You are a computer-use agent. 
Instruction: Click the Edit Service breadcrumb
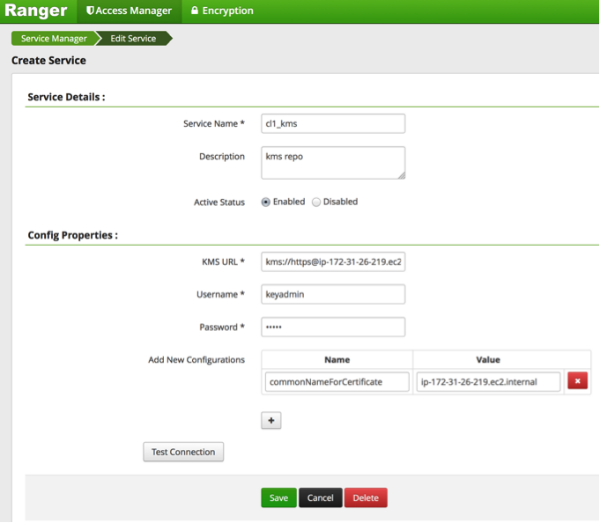tap(132, 39)
